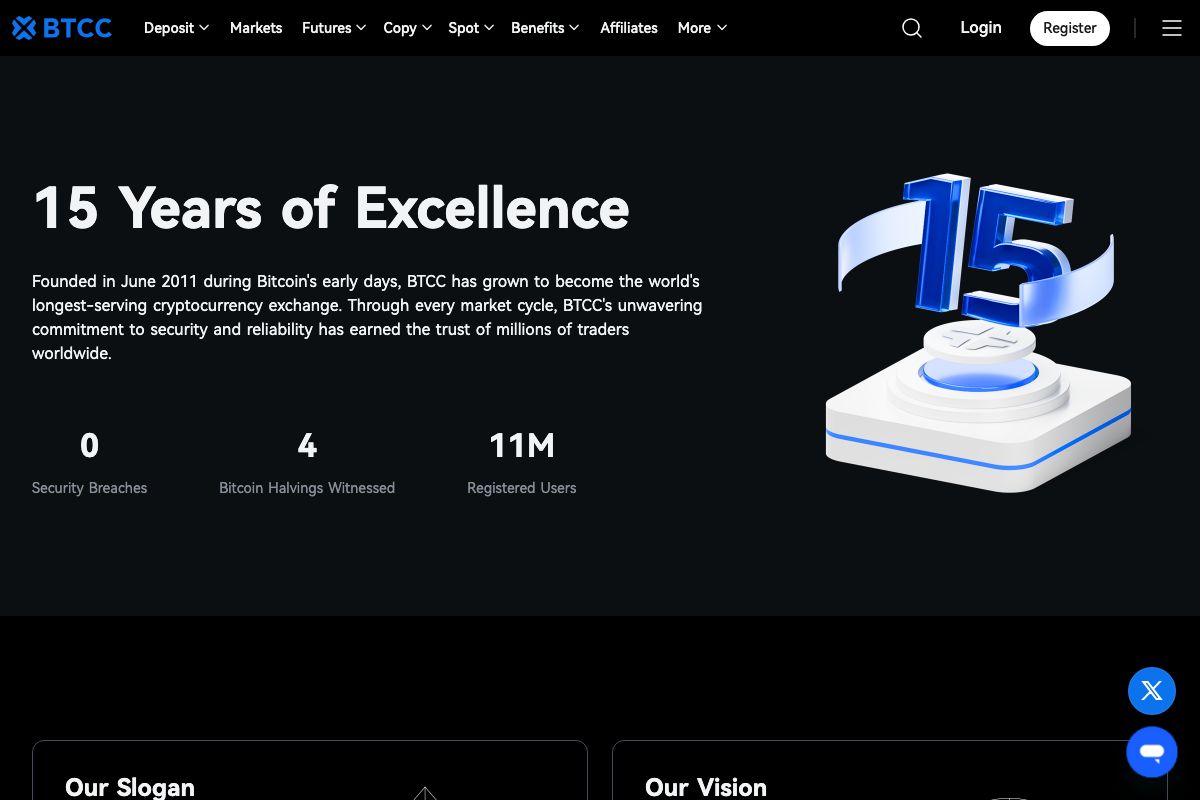The image size is (1200, 800).
Task: Expand the Futures dropdown menu
Action: point(334,28)
